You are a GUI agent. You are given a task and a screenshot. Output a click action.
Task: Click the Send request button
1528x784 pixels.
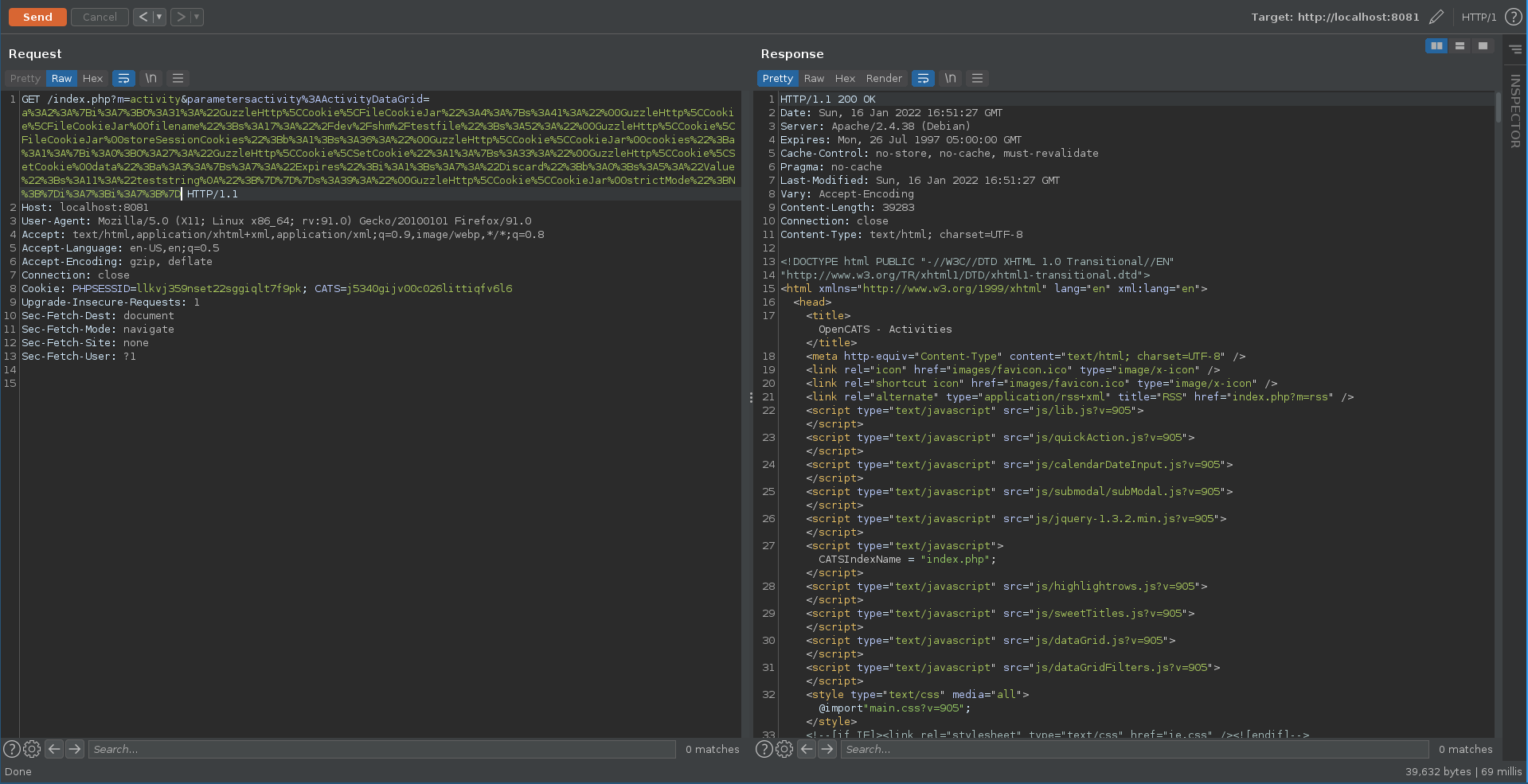point(37,17)
